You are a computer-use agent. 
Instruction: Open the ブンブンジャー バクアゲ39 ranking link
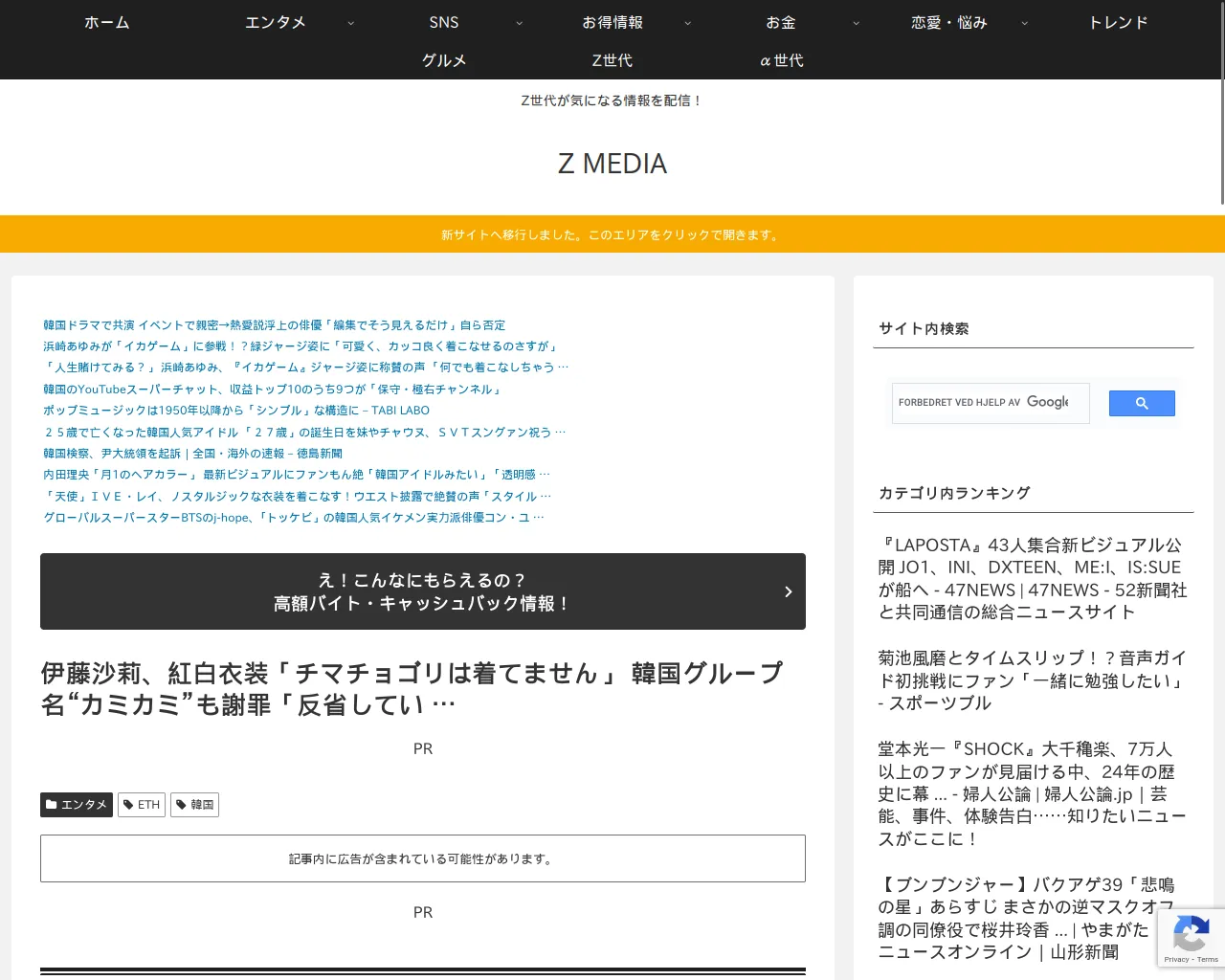click(x=1026, y=919)
